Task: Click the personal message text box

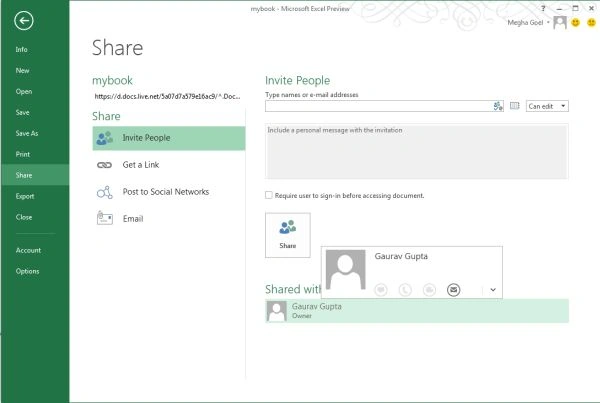Action: (x=416, y=151)
